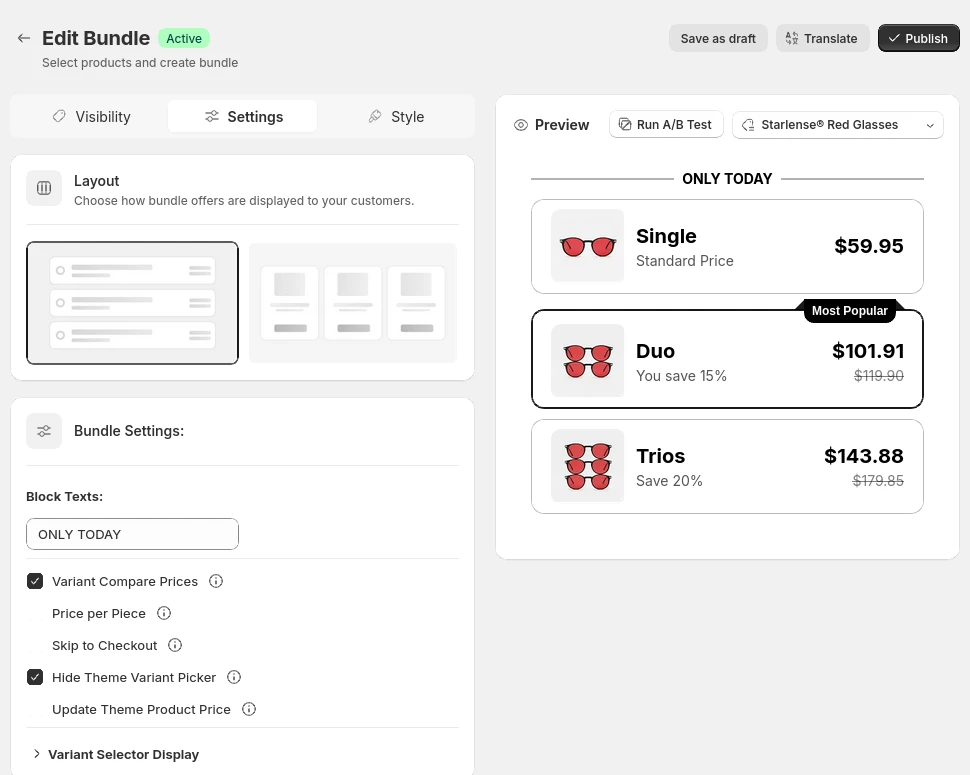The image size is (970, 775).
Task: Click the 'Save 20%' text
Action: [669, 481]
